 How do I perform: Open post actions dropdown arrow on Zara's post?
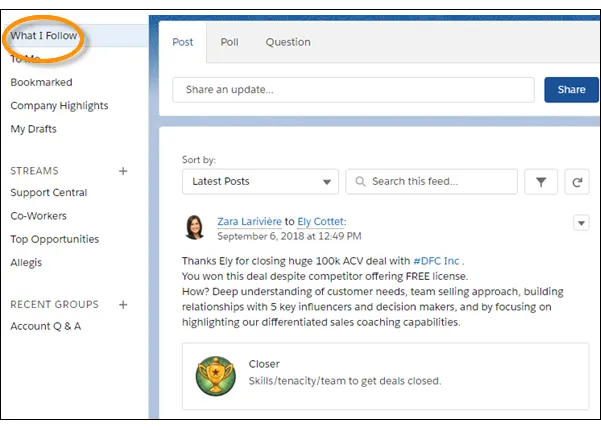tap(581, 223)
